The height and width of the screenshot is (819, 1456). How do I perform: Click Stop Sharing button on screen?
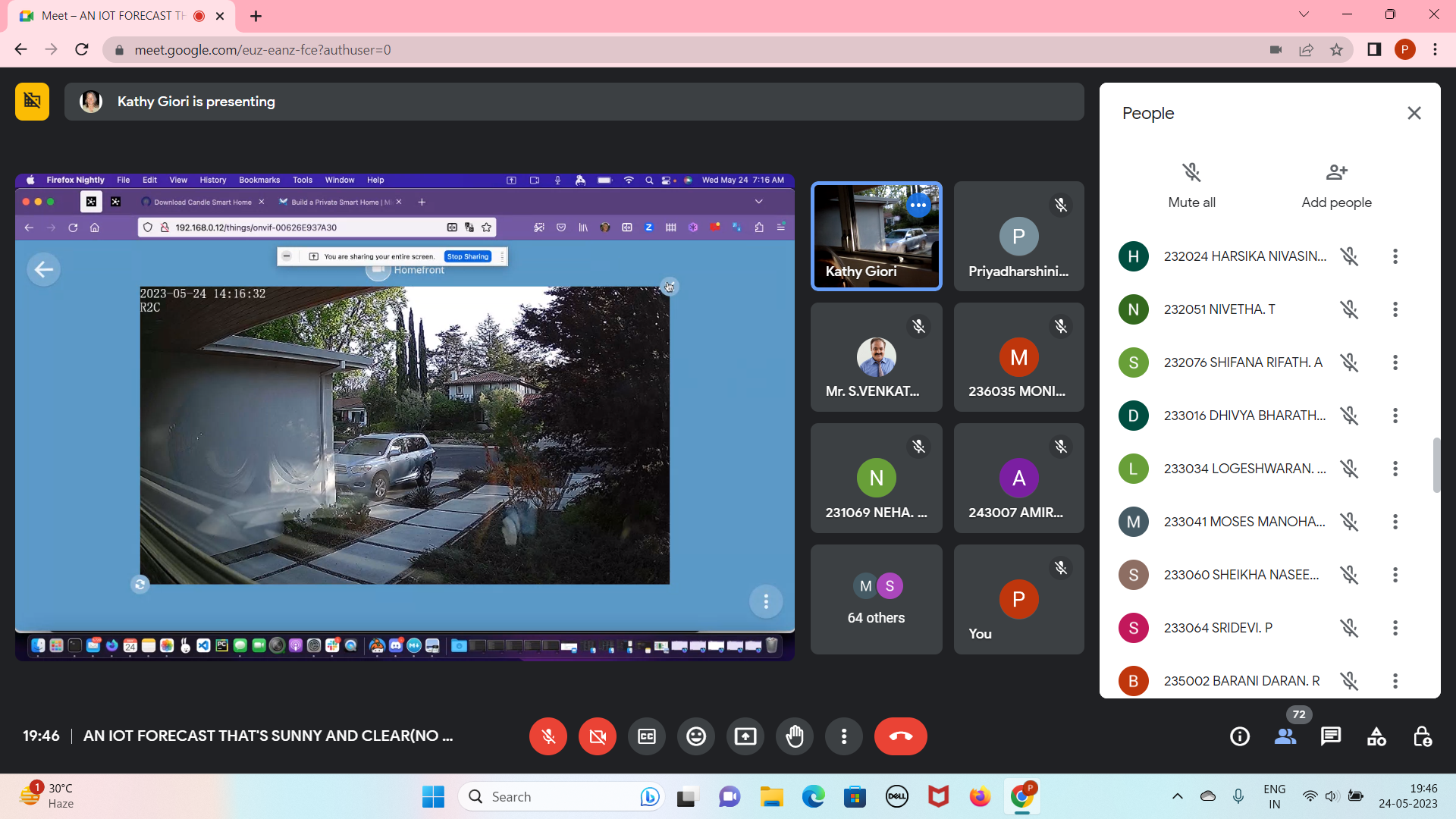(468, 256)
